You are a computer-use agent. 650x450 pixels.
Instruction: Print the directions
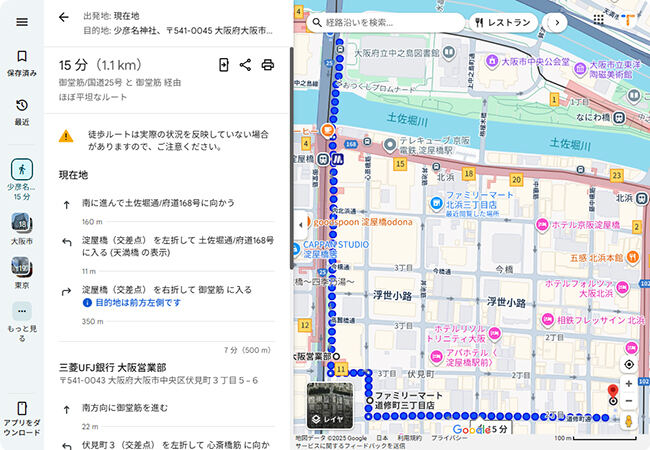268,65
